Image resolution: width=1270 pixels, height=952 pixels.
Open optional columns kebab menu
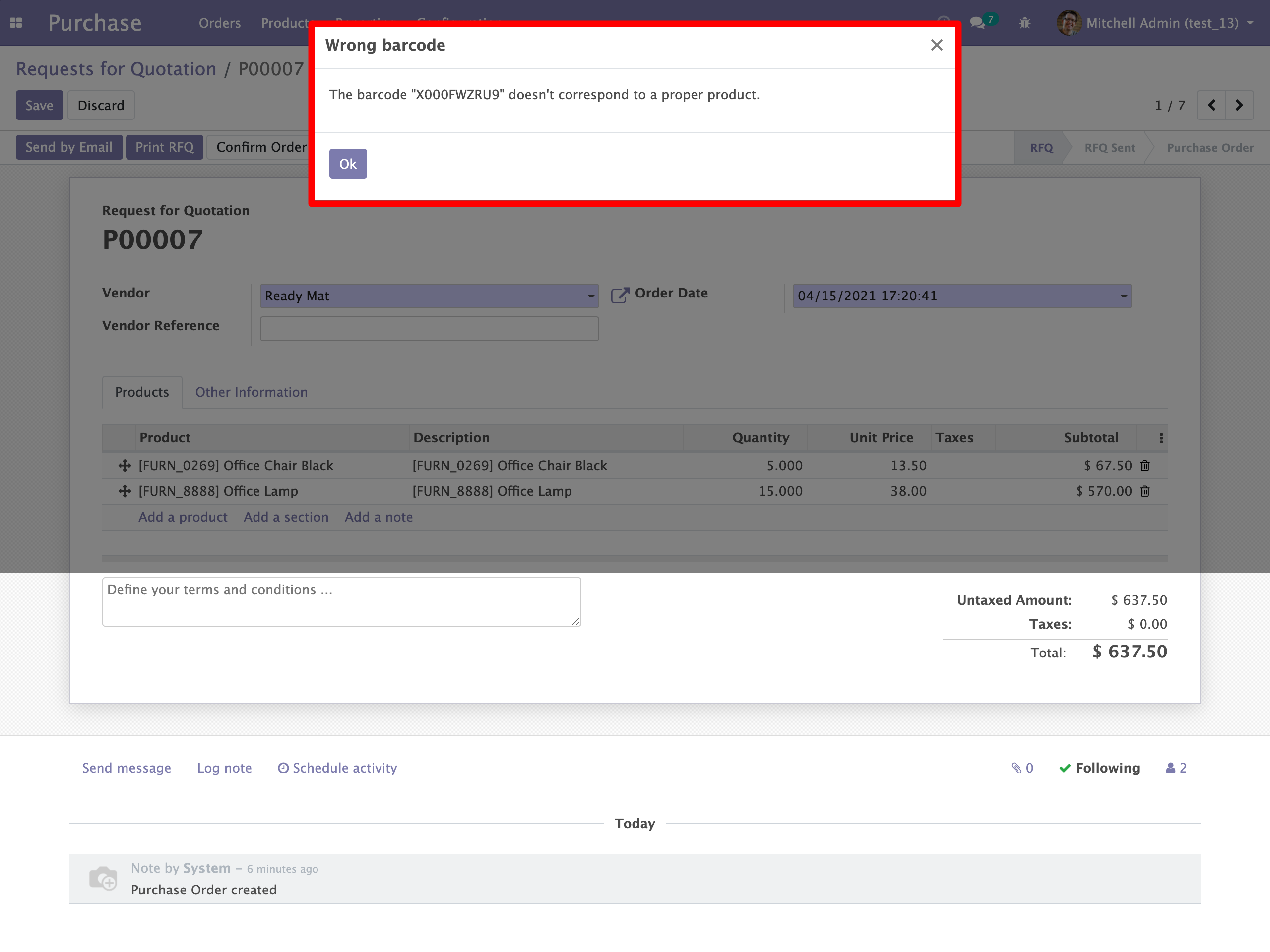pyautogui.click(x=1161, y=438)
